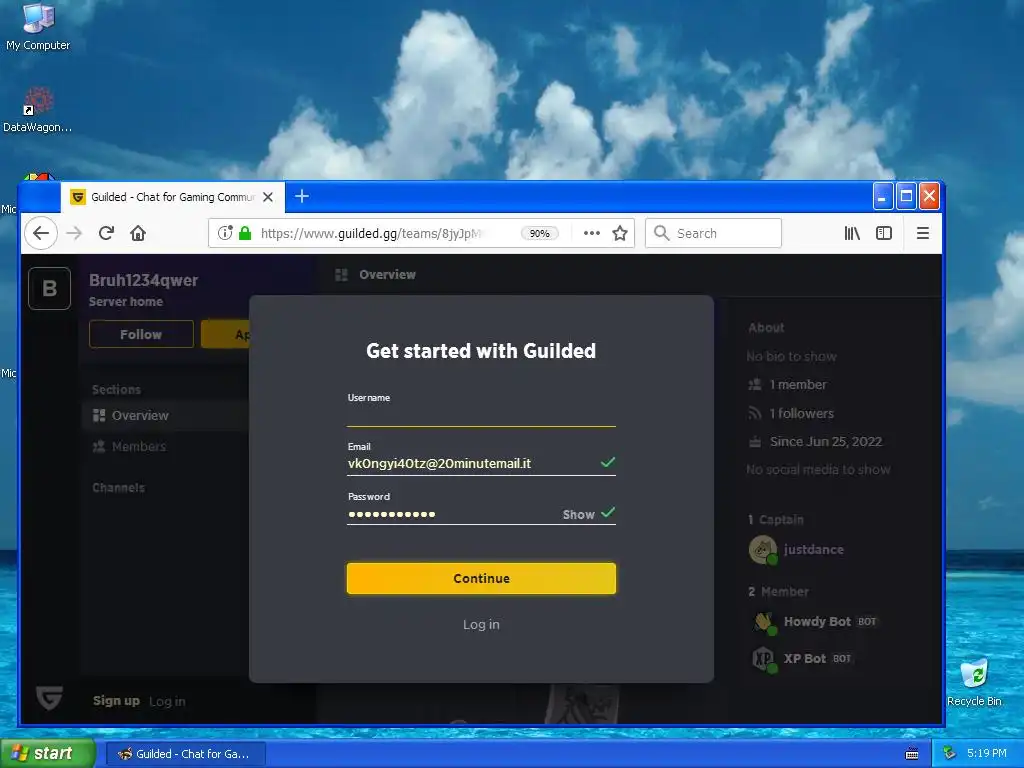The image size is (1024, 768).
Task: Open a new tab with plus button
Action: coord(302,196)
